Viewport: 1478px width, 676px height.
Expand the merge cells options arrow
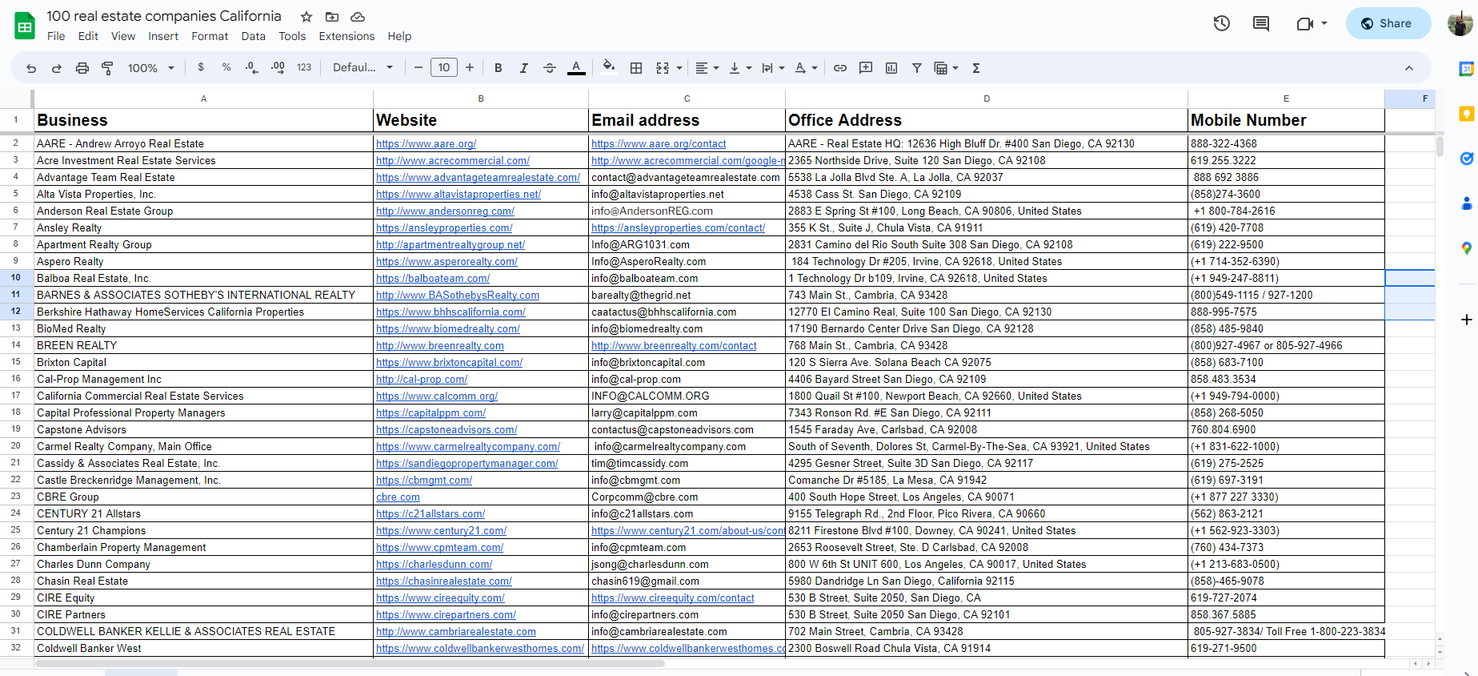(680, 68)
